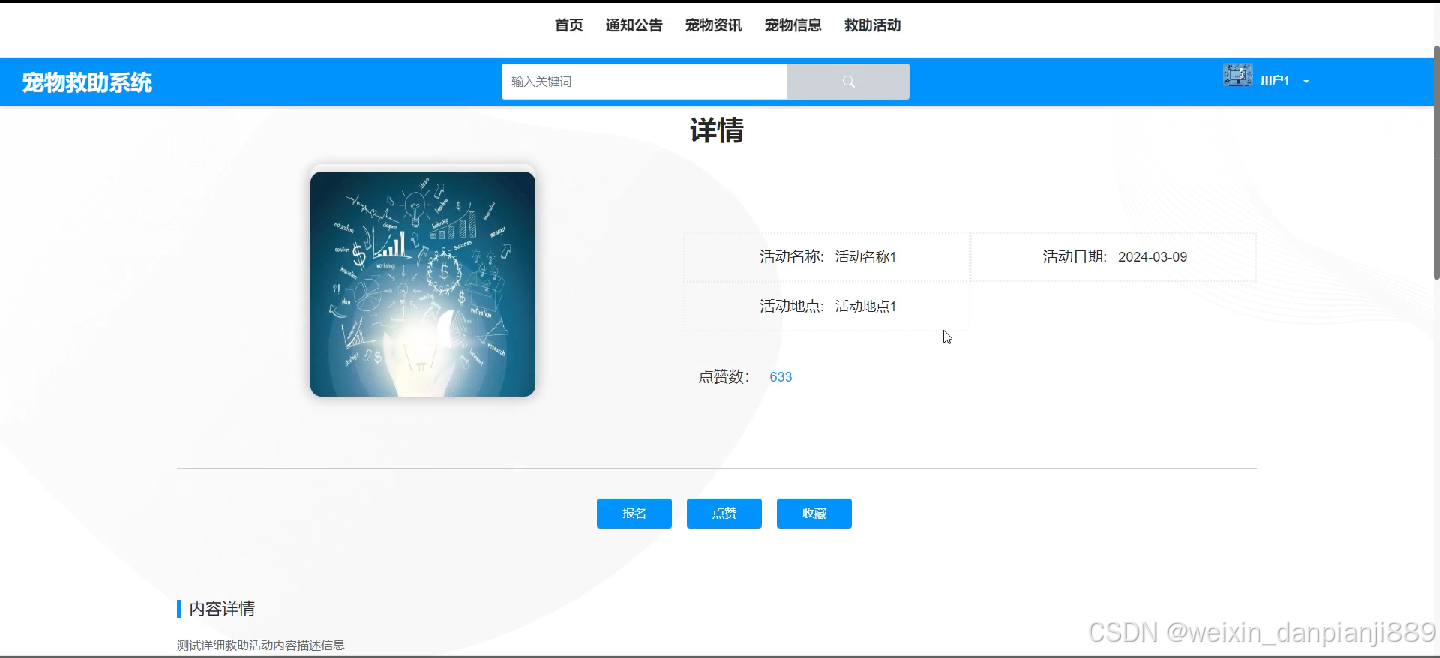This screenshot has width=1440, height=658.
Task: Open the 救助活动 menu item
Action: [x=873, y=25]
